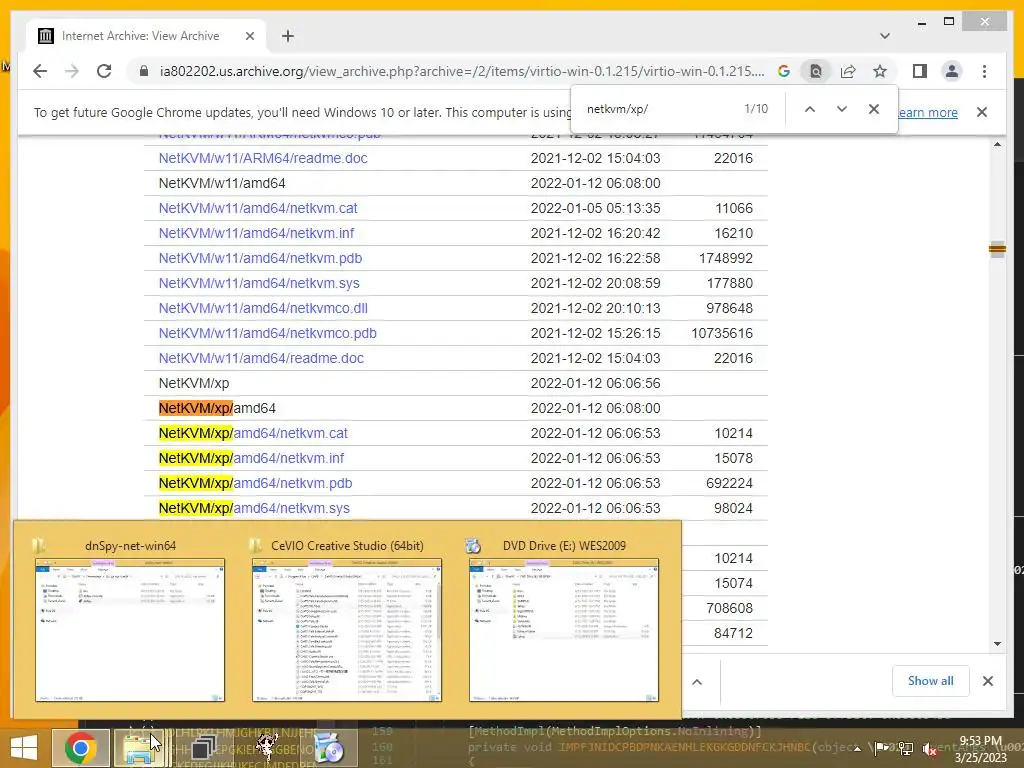The width and height of the screenshot is (1024, 768).
Task: Close the downloads bar
Action: (x=987, y=681)
